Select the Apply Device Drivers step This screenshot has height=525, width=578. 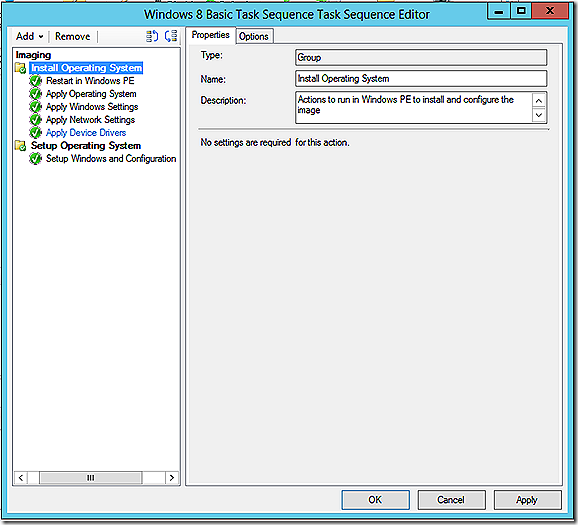click(86, 132)
